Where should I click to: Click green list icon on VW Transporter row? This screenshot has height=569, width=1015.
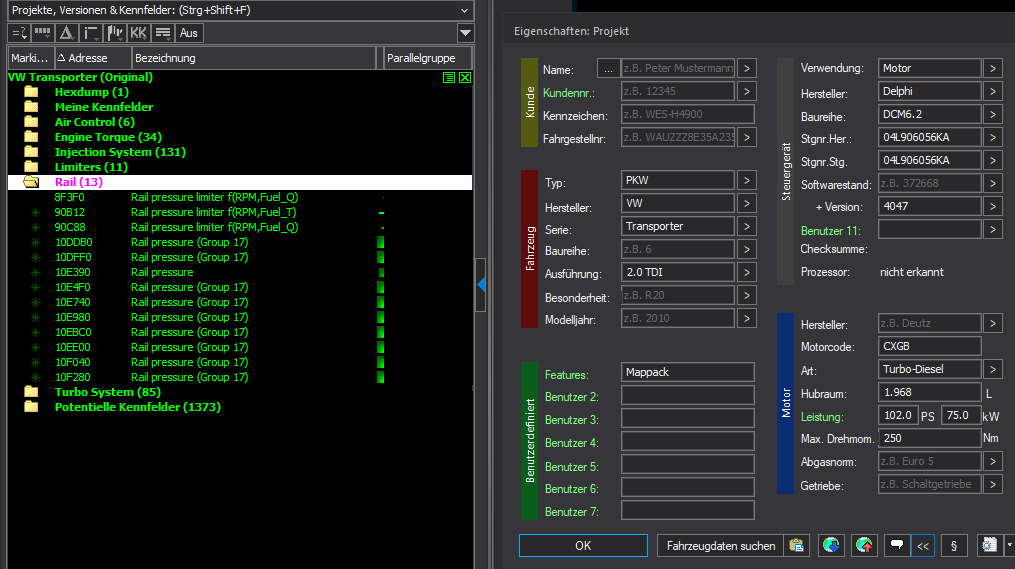tap(450, 77)
